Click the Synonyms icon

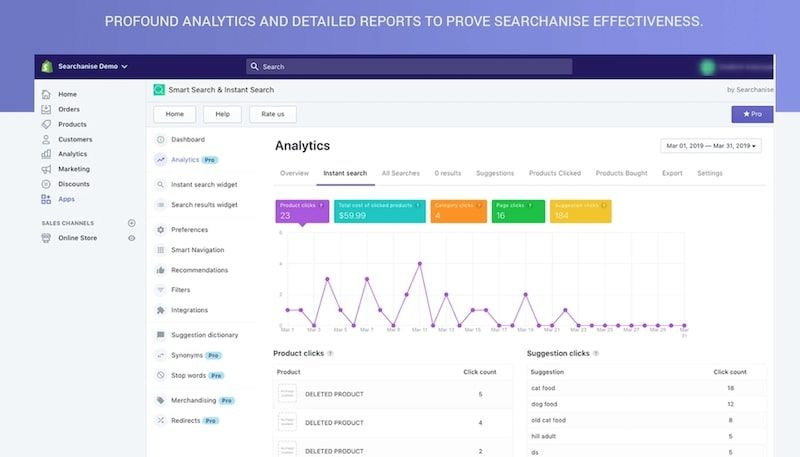pos(161,355)
